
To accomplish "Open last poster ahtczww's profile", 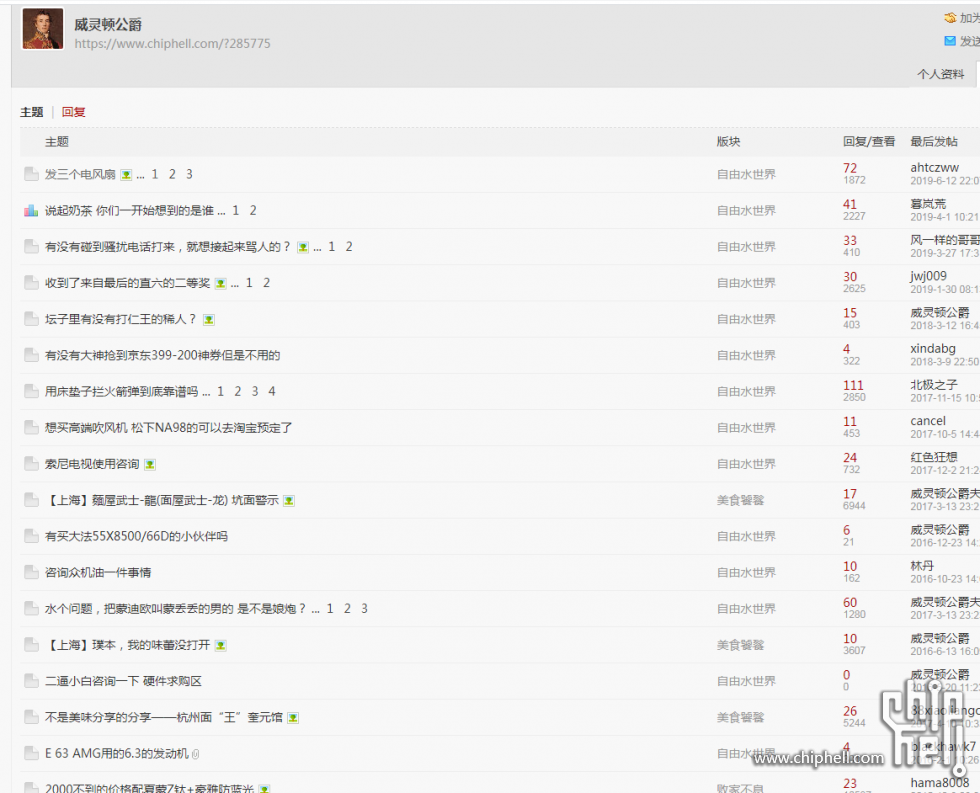I will [934, 167].
